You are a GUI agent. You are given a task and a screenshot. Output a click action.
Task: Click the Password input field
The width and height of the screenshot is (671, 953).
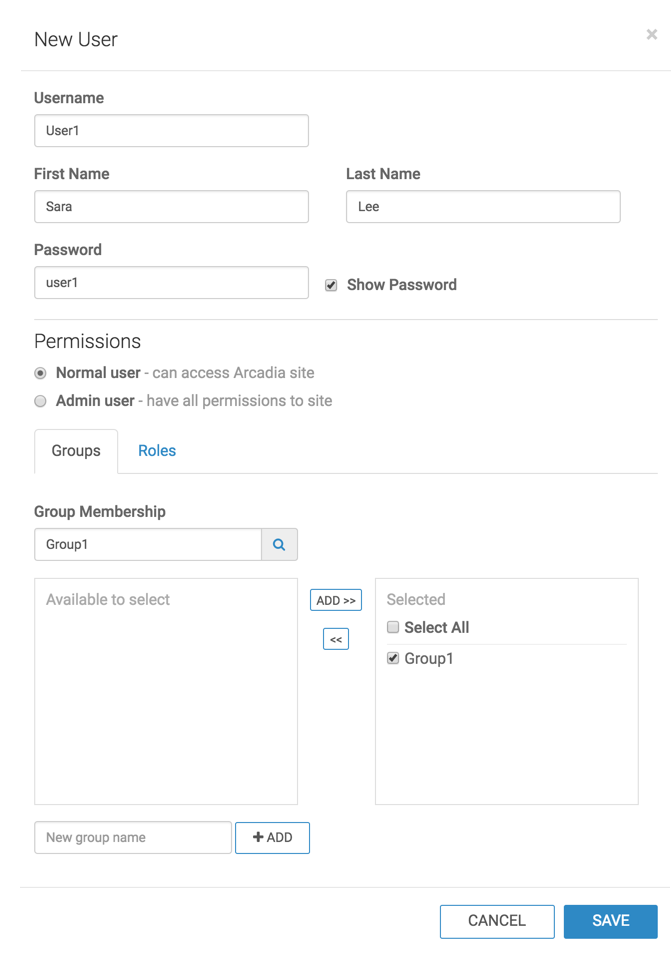(171, 283)
